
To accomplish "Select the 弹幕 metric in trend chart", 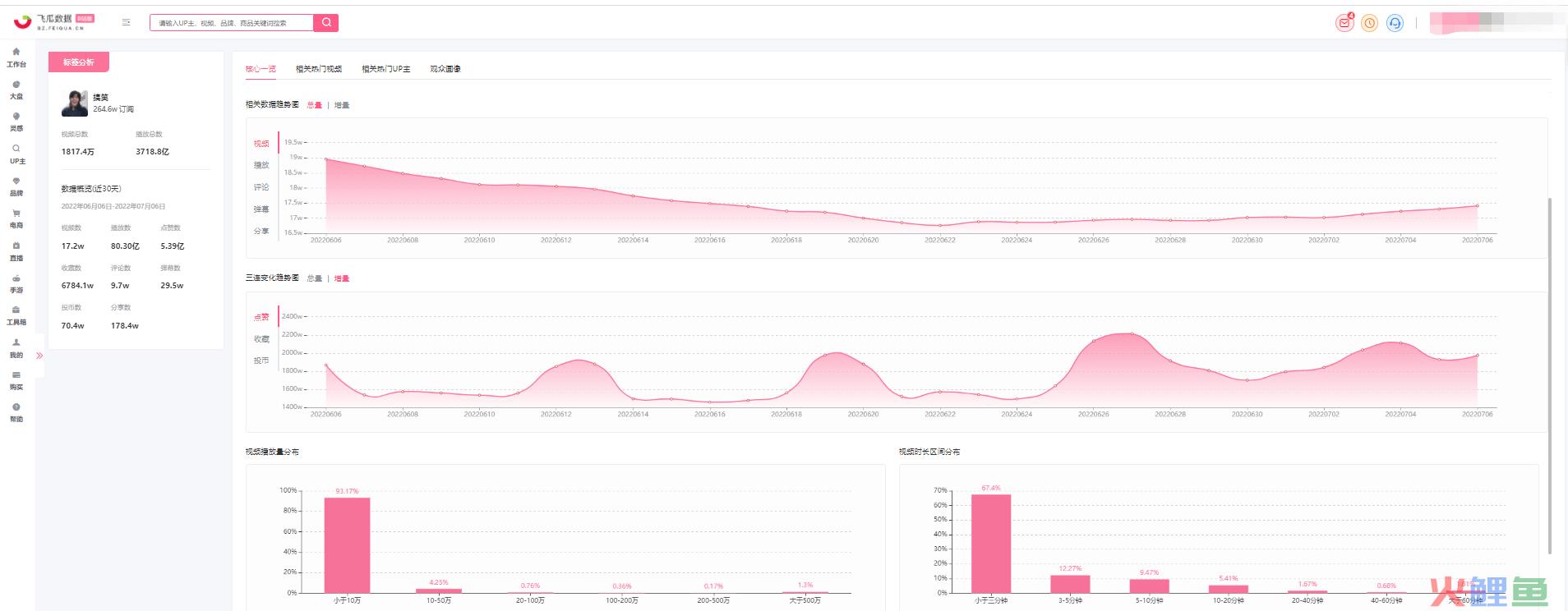I will (261, 209).
